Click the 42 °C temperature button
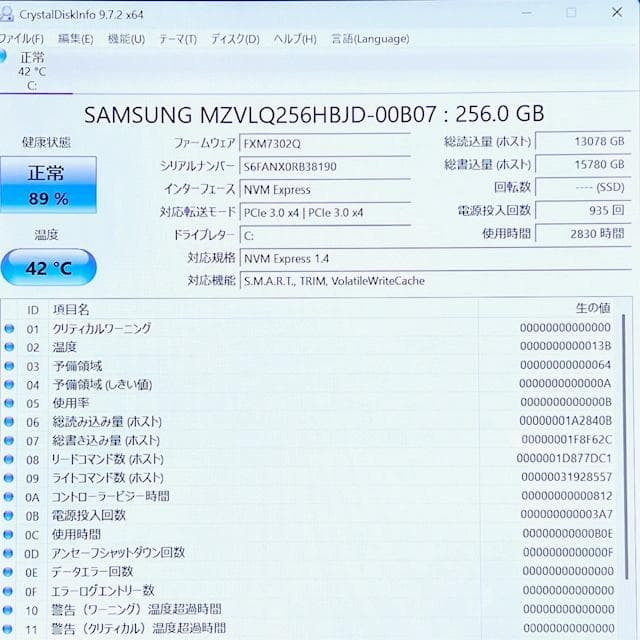The image size is (640, 640). 49,268
